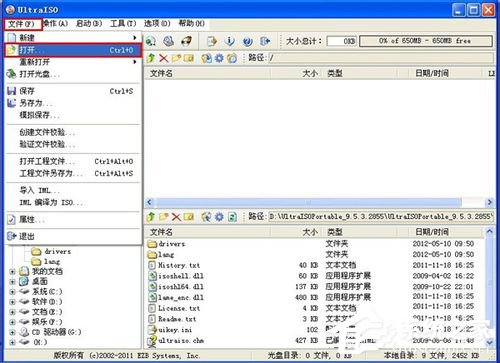Select the drivers folder in the local tree
This screenshot has width=500, height=363.
tap(51, 251)
